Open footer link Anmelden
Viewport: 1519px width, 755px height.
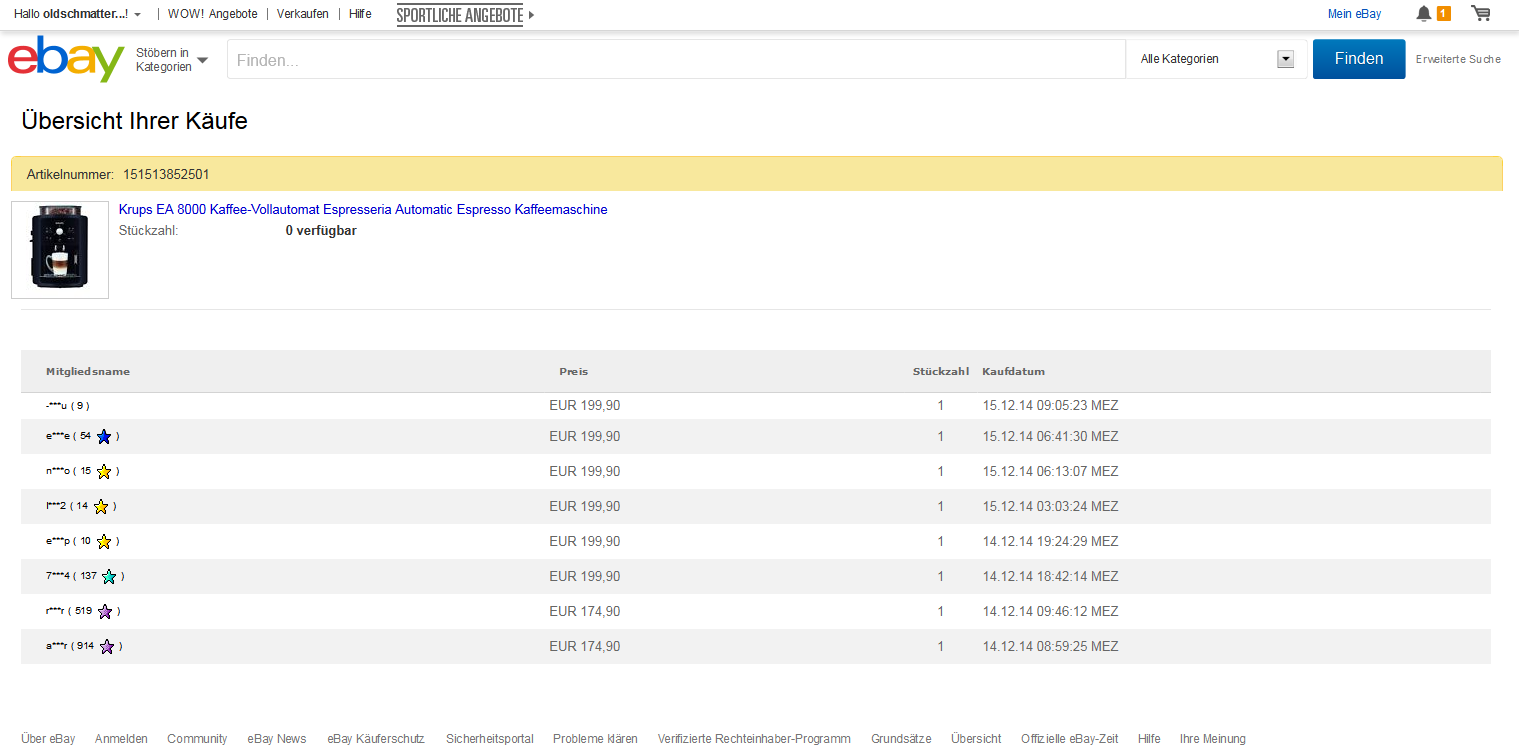(x=121, y=739)
